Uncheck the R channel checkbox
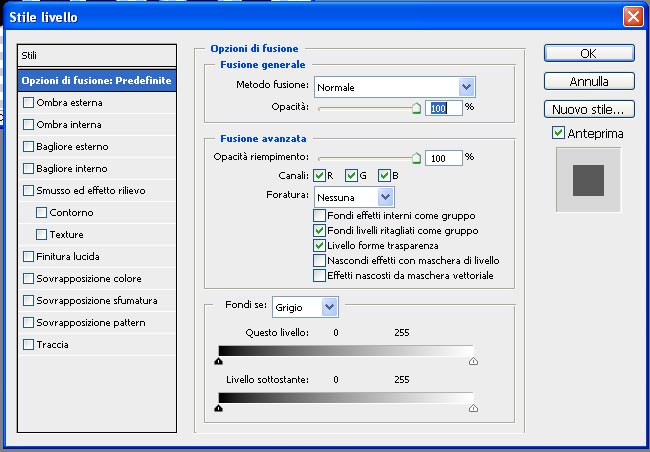 pyautogui.click(x=319, y=175)
